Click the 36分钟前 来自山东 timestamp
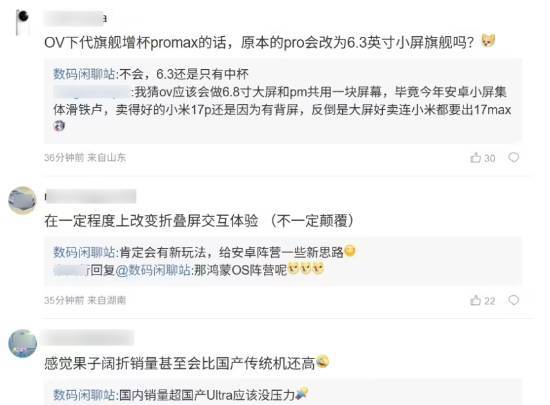Screen dimensions: 550x405 [x=85, y=158]
